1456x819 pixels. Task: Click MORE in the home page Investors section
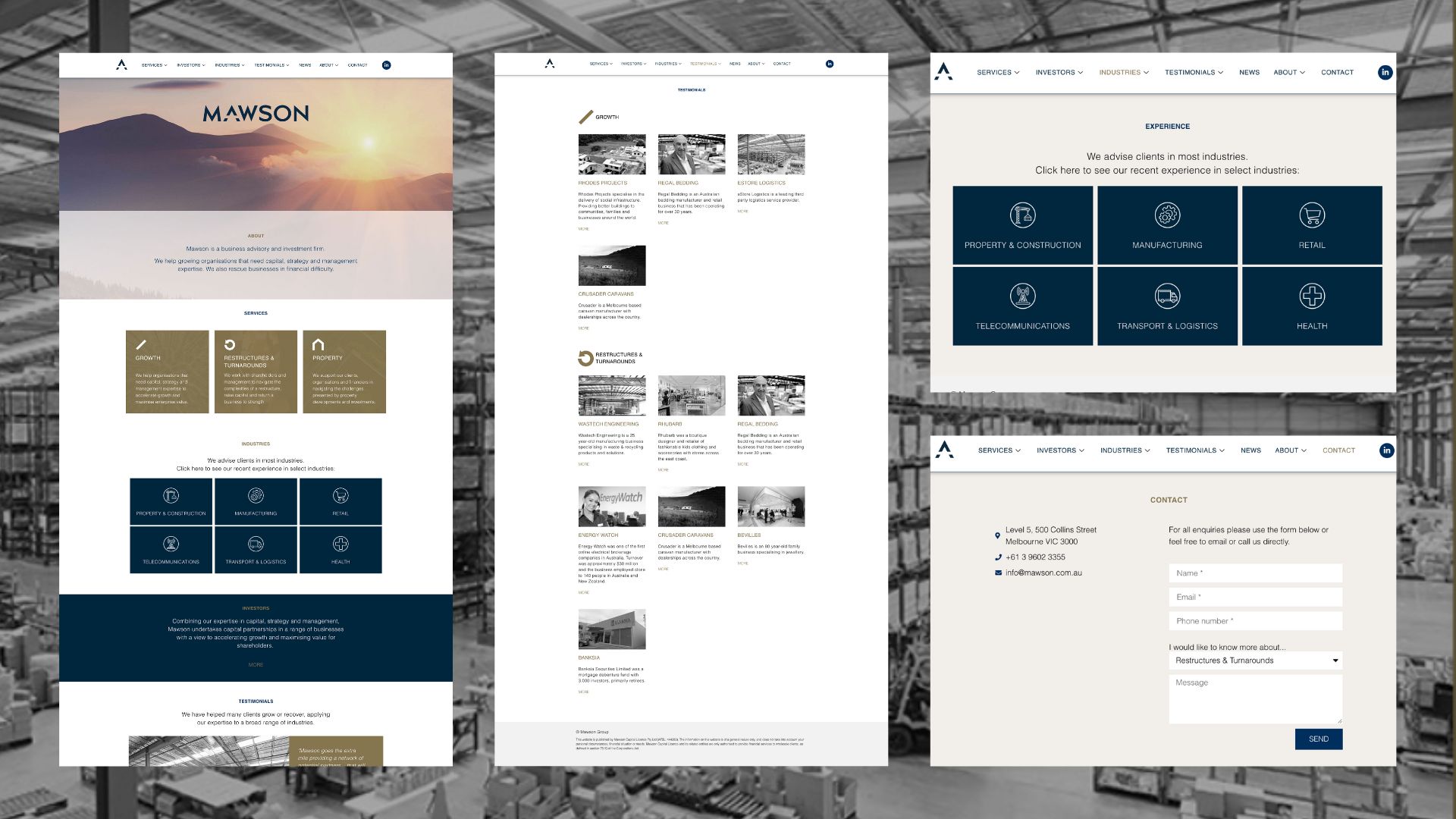pos(256,665)
